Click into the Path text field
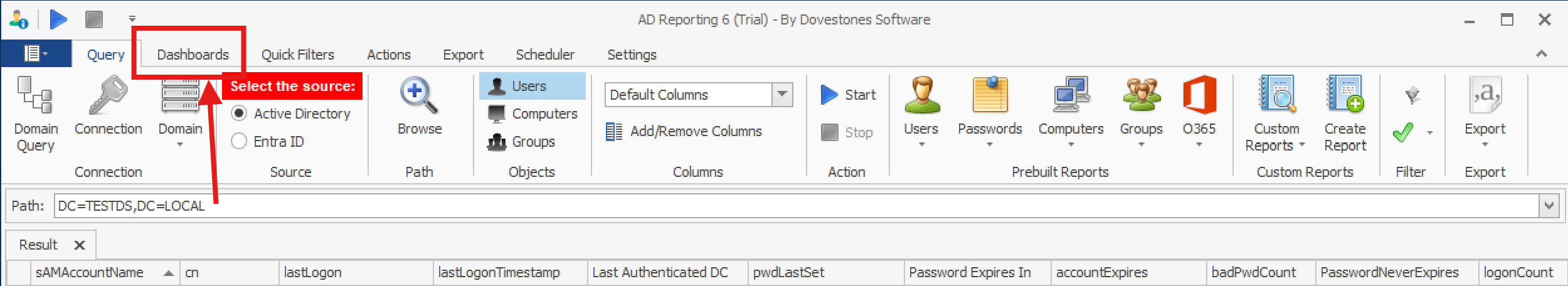The image size is (1568, 286). [x=753, y=206]
